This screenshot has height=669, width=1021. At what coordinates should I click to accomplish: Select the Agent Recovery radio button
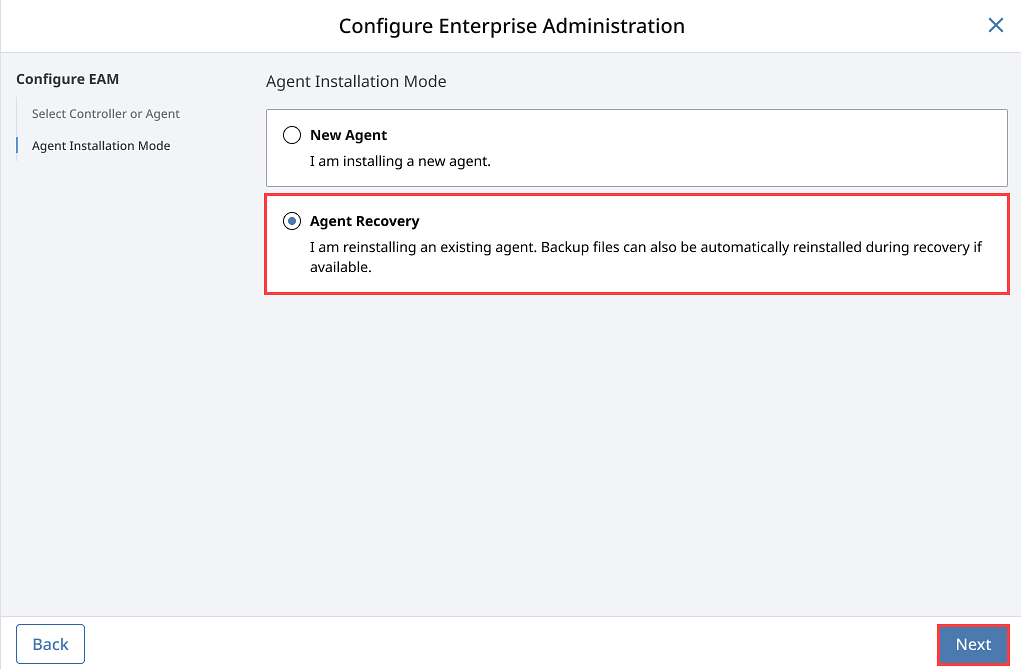pos(292,221)
